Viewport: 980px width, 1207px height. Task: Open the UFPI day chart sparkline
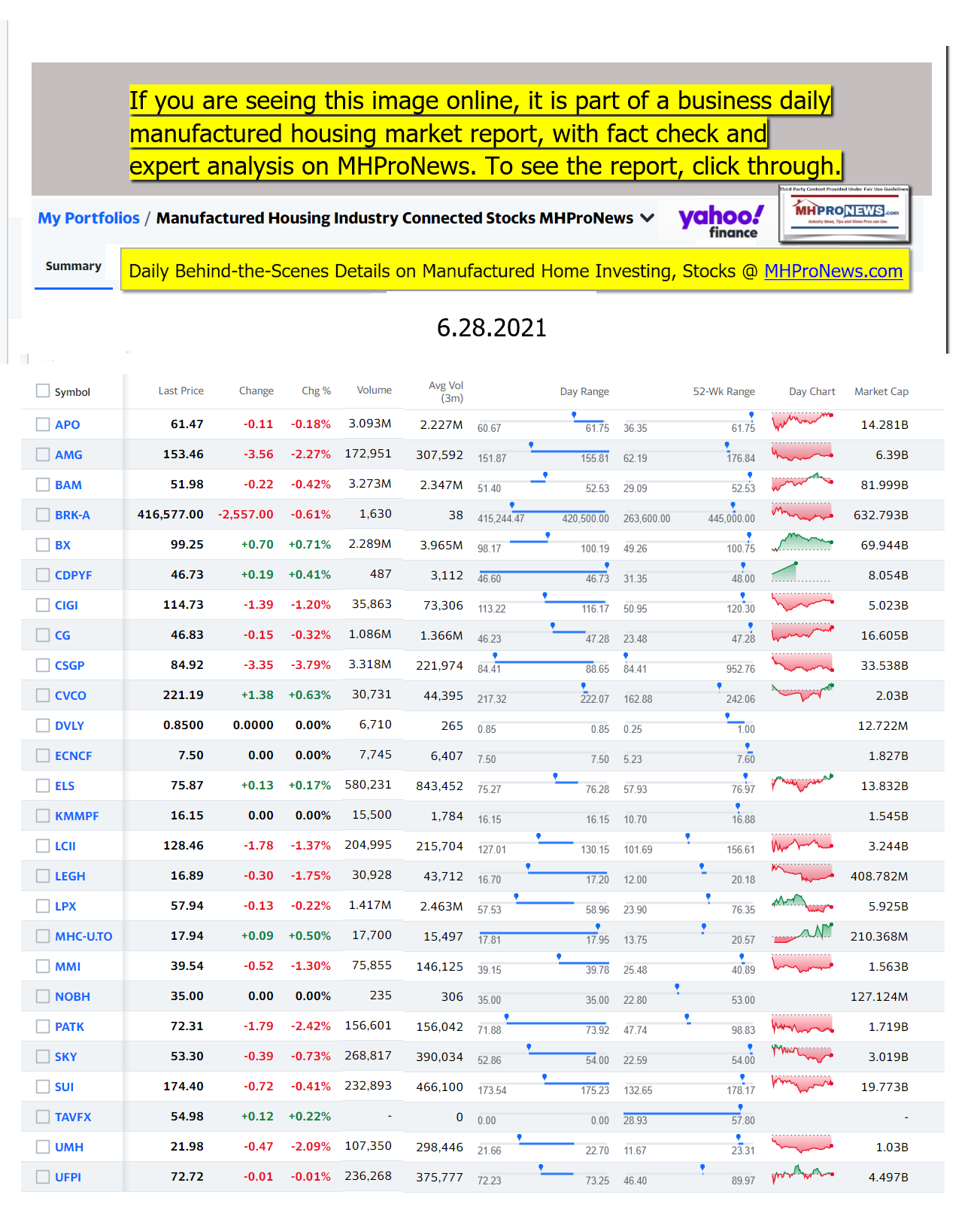[802, 1174]
